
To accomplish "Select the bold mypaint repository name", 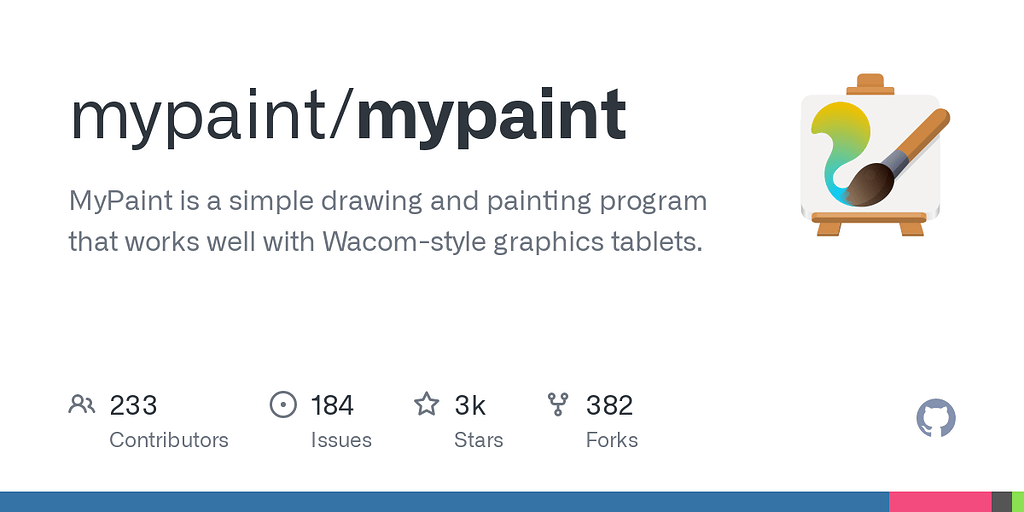I will (x=491, y=116).
